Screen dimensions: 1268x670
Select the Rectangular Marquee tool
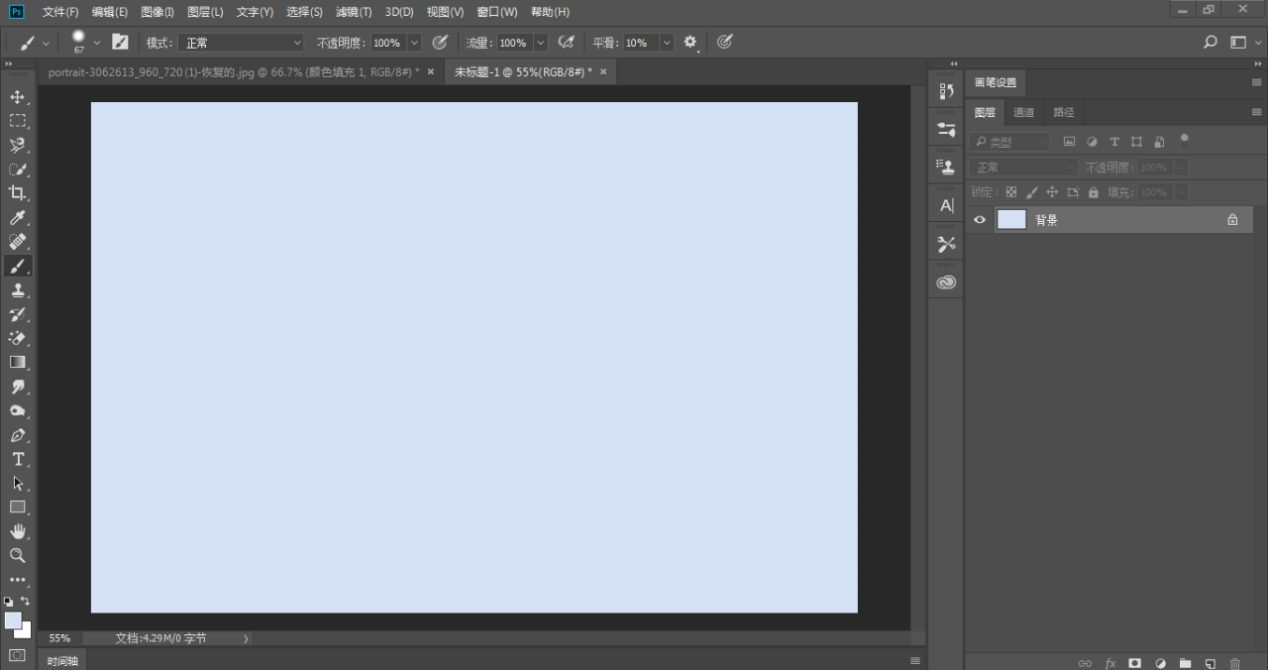[17, 121]
